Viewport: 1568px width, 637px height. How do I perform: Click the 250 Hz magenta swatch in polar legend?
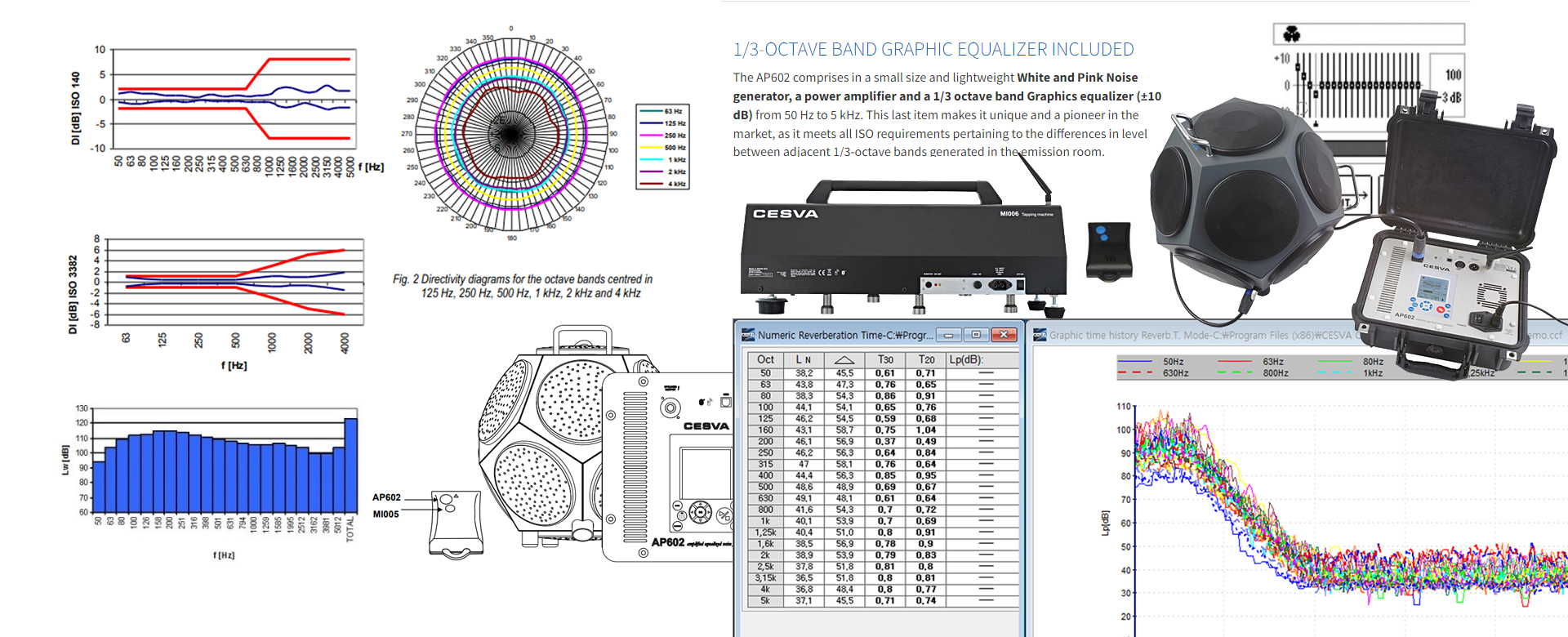(650, 136)
